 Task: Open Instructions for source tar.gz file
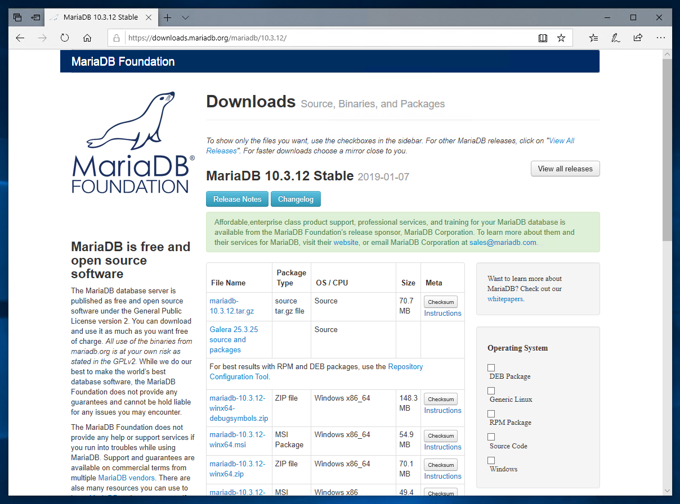point(442,313)
